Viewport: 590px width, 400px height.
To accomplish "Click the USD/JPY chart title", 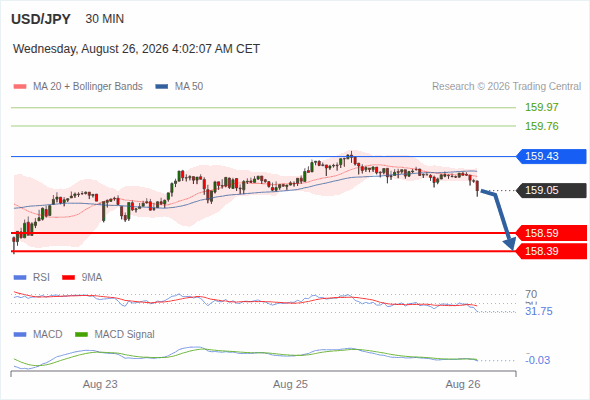I will click(41, 19).
